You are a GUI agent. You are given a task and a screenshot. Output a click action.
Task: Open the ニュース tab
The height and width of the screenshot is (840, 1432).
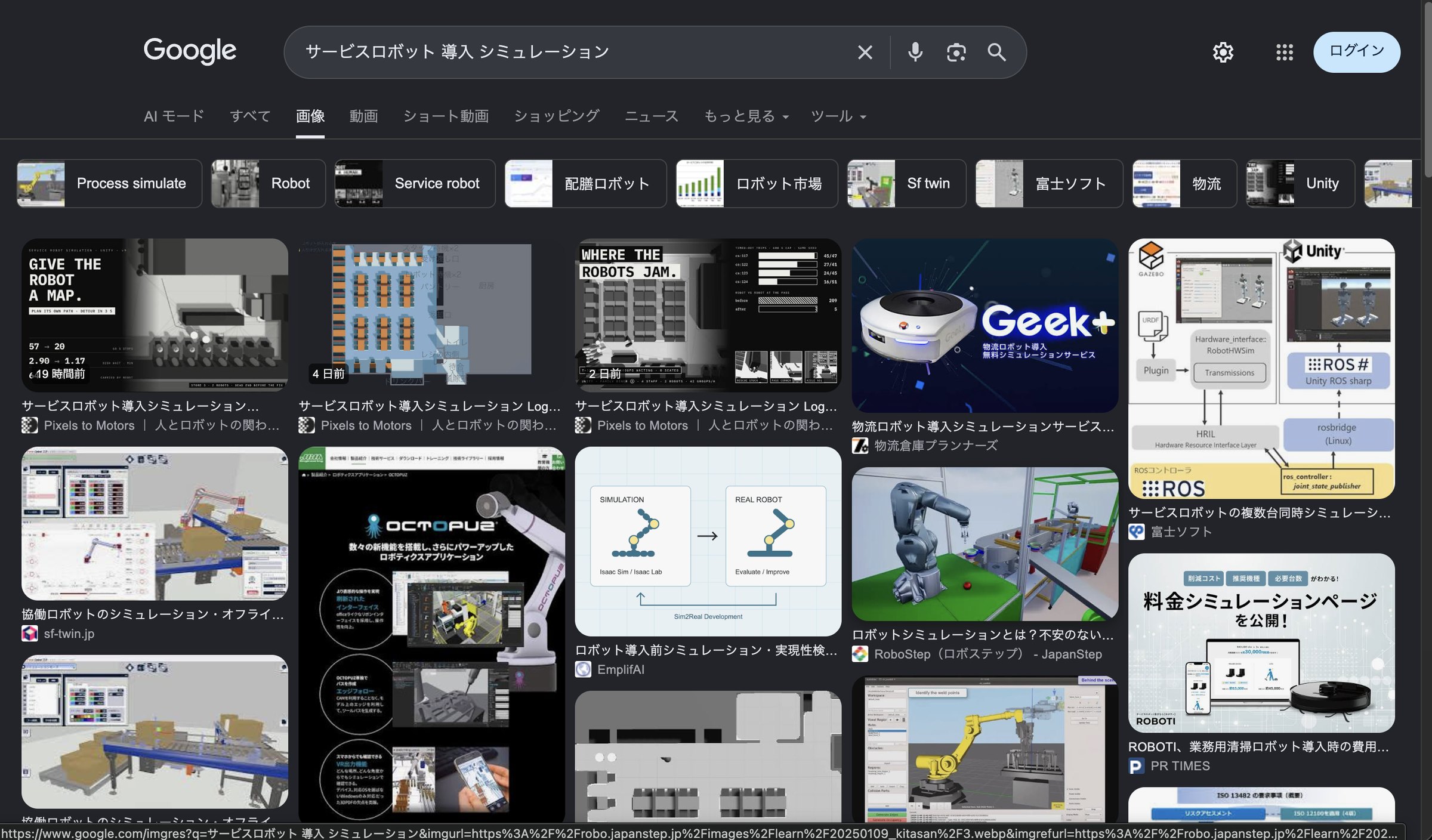651,116
